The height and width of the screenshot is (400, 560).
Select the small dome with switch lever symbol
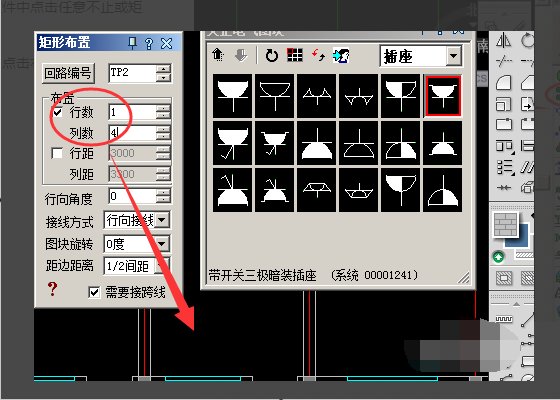coord(275,190)
